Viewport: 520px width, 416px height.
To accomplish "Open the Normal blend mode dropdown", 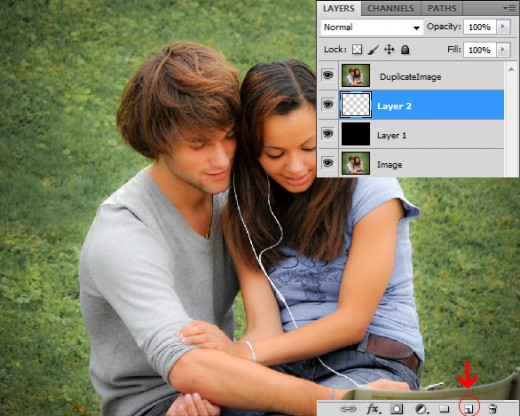I will pyautogui.click(x=371, y=27).
